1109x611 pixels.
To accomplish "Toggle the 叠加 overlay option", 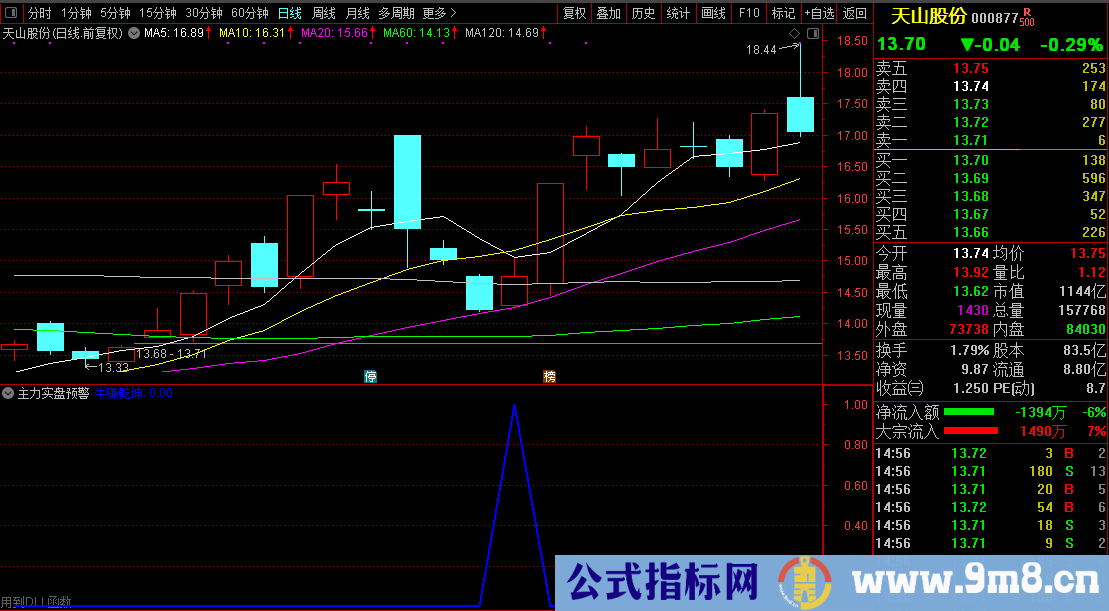I will click(x=608, y=14).
